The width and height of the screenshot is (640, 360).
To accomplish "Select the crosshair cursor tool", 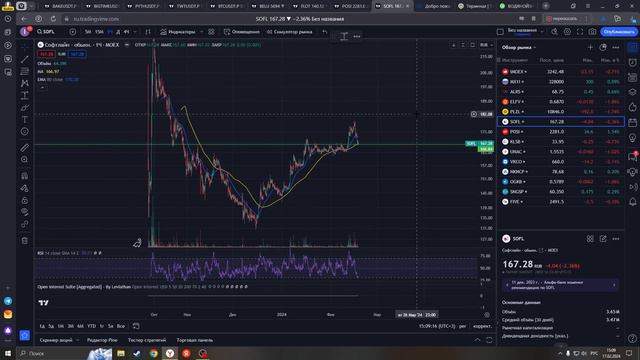I will 24,47.
